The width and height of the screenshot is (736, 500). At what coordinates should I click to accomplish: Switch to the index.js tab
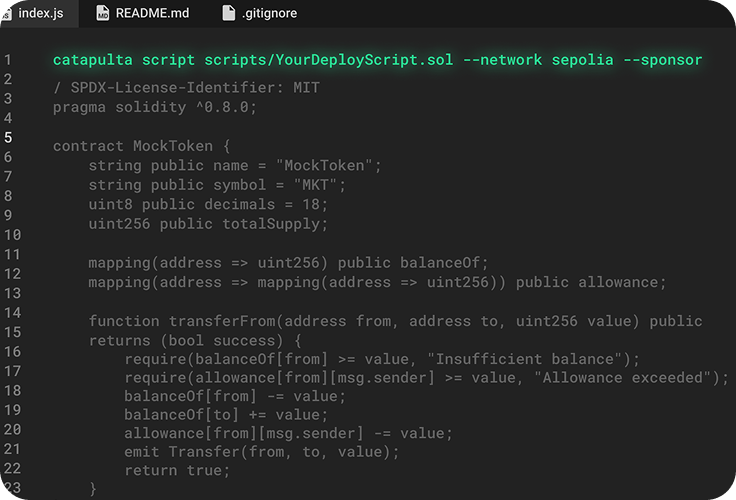point(39,13)
